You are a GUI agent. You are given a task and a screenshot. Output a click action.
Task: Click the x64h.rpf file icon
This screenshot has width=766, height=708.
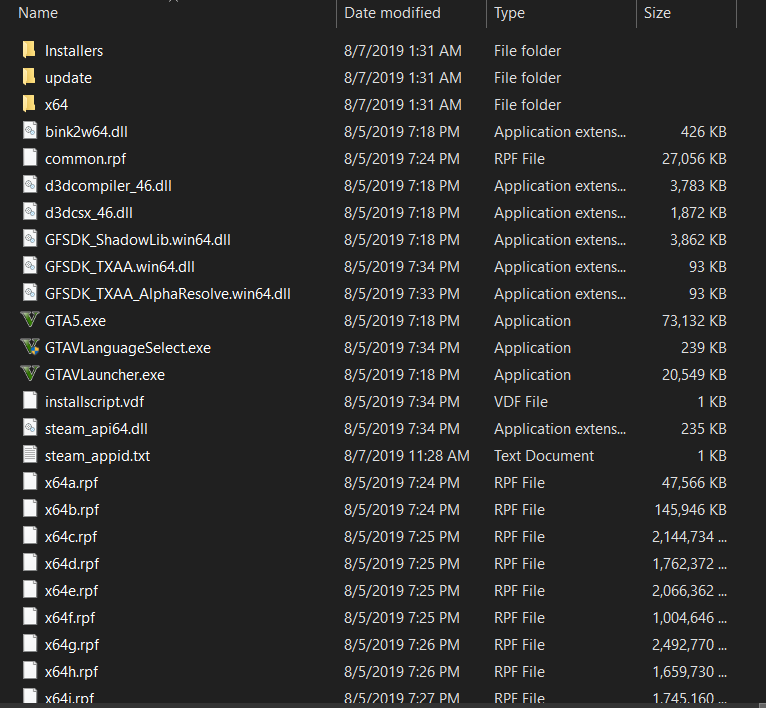[30, 670]
